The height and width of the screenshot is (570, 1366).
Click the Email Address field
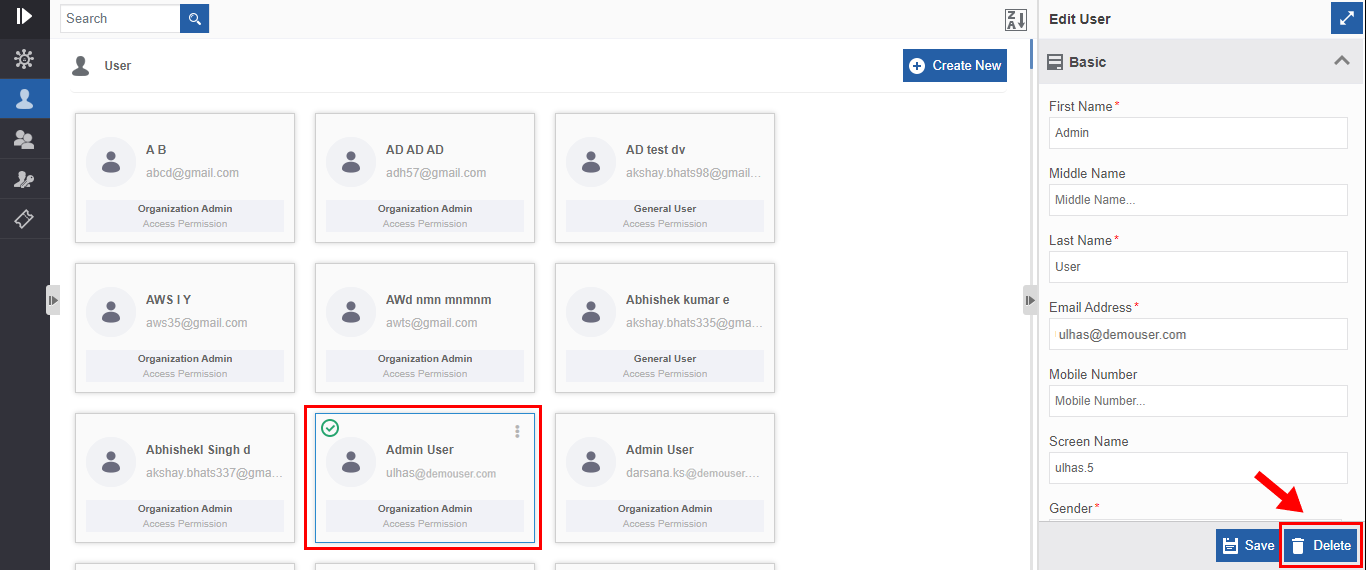point(1198,334)
